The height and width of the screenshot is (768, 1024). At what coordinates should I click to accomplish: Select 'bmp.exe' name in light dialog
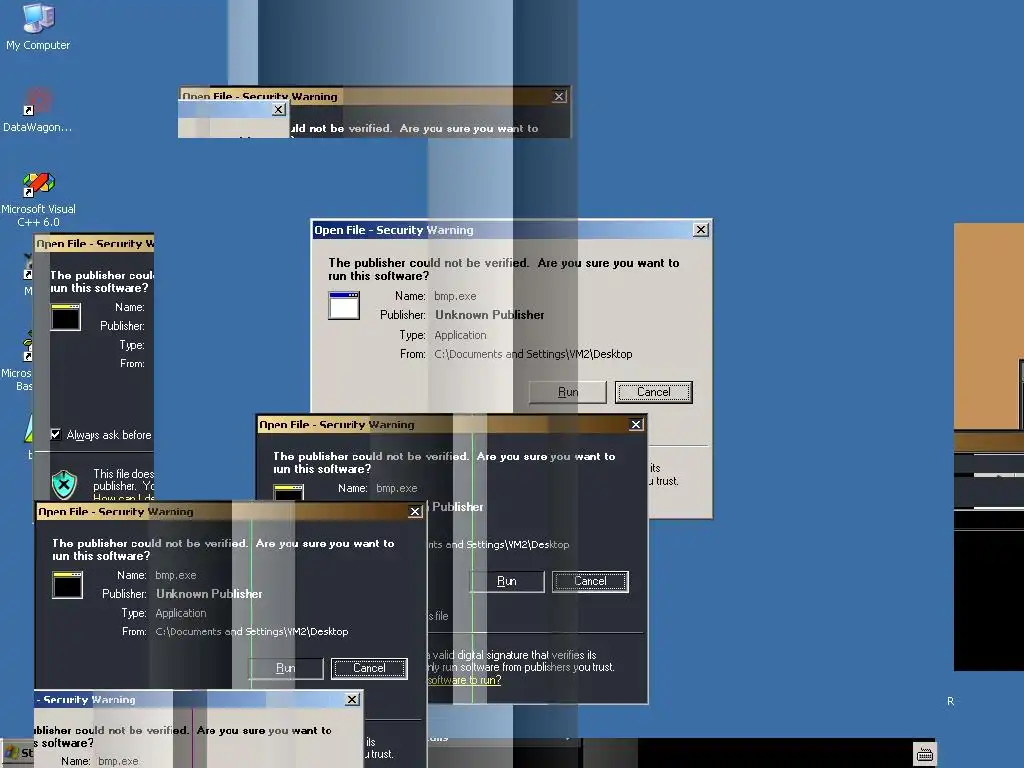[455, 296]
